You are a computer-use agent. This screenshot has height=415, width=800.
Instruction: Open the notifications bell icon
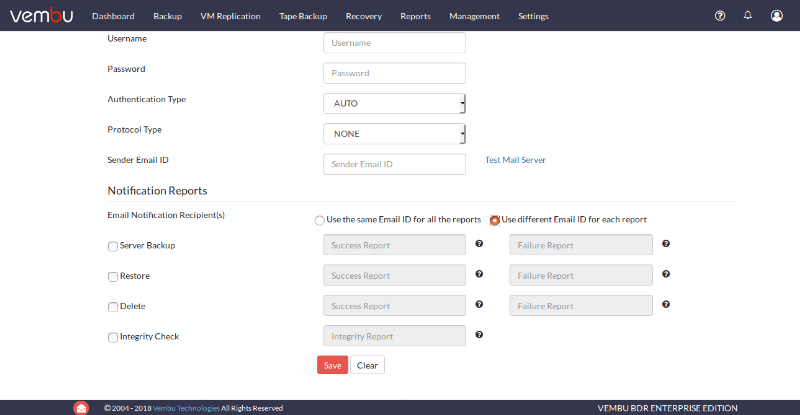(747, 15)
